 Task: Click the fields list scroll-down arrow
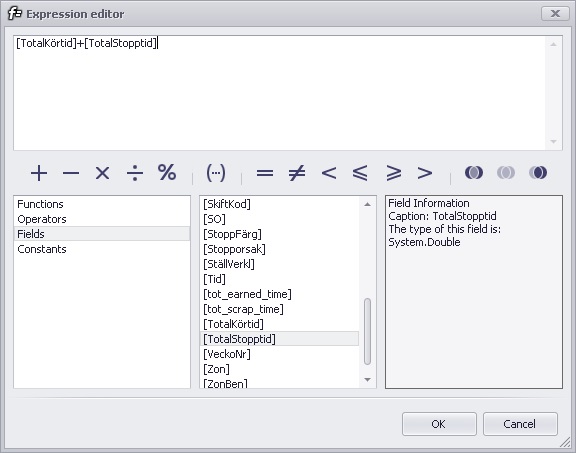(x=367, y=380)
